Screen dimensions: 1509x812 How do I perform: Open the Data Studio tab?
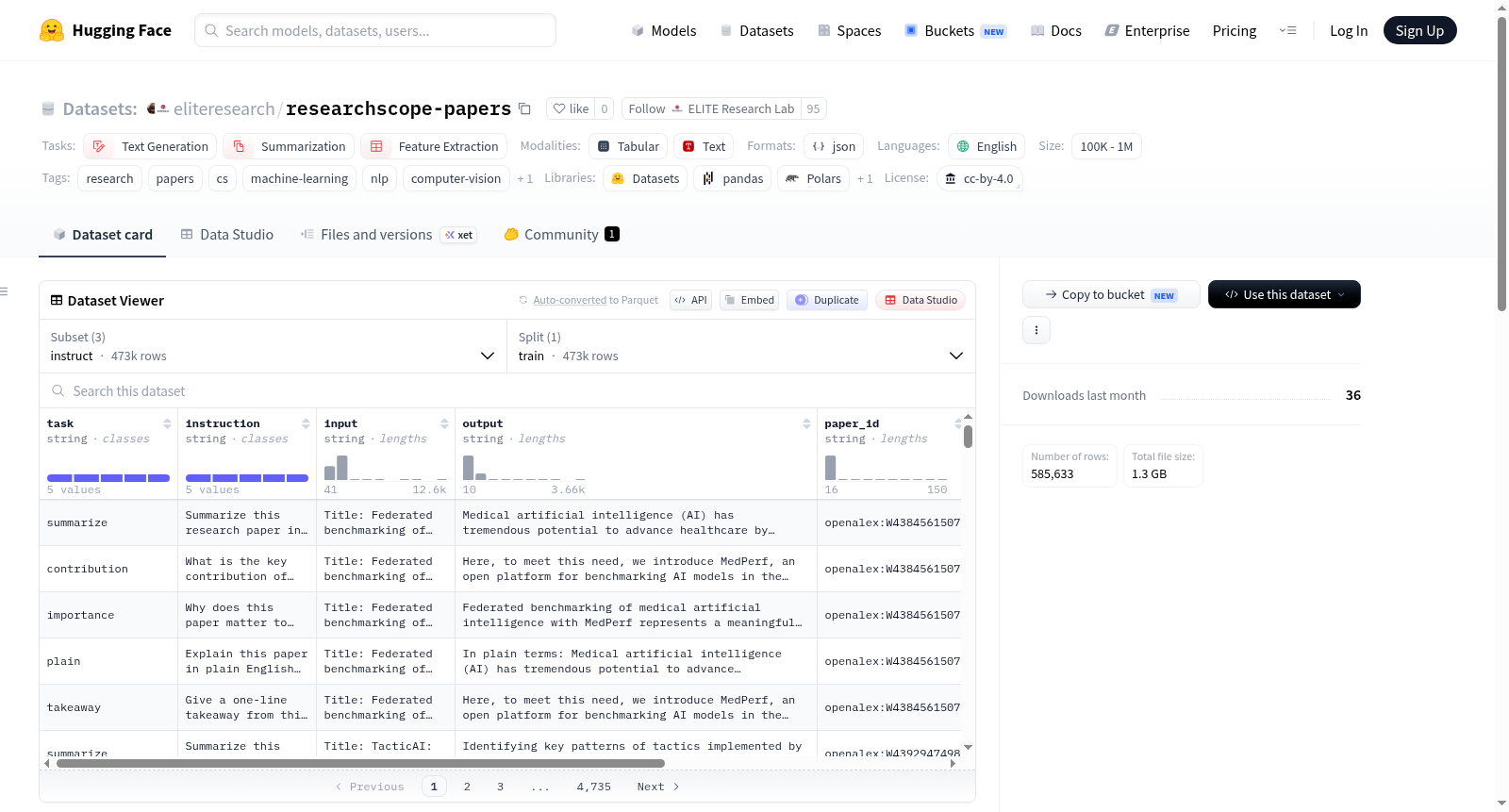[226, 234]
